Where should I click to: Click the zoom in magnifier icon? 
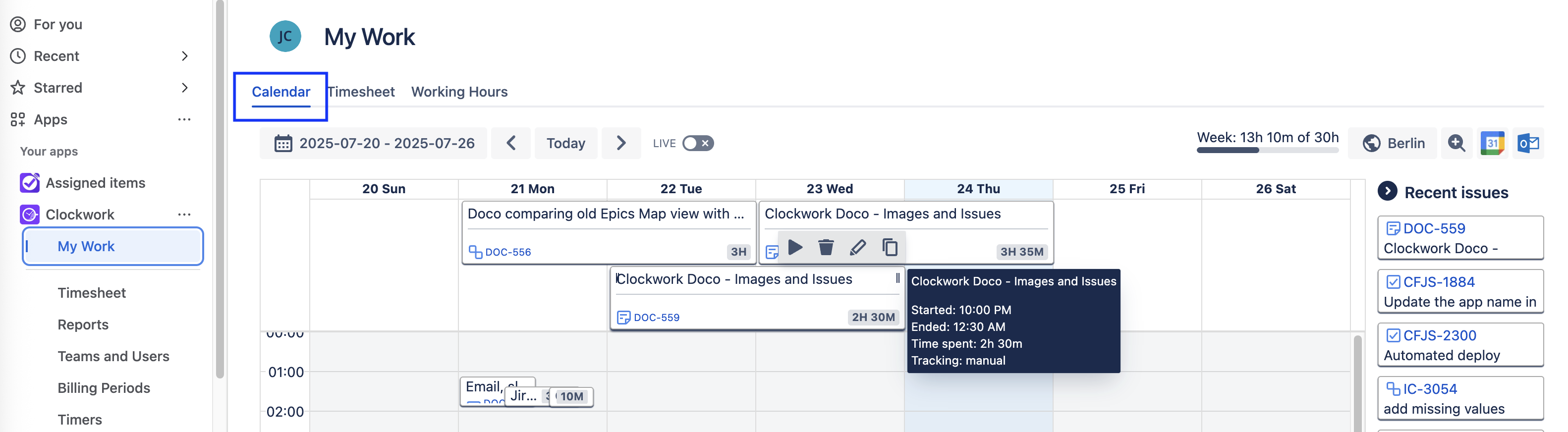pyautogui.click(x=1456, y=144)
